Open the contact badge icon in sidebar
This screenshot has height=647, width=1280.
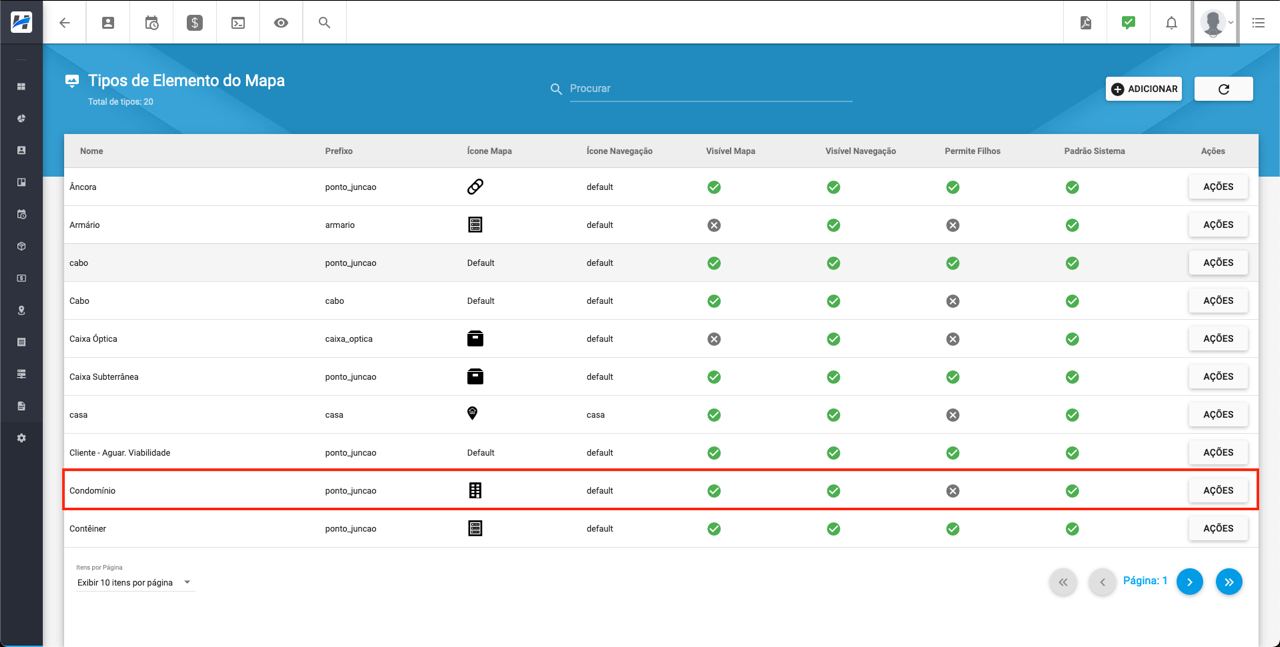click(21, 150)
